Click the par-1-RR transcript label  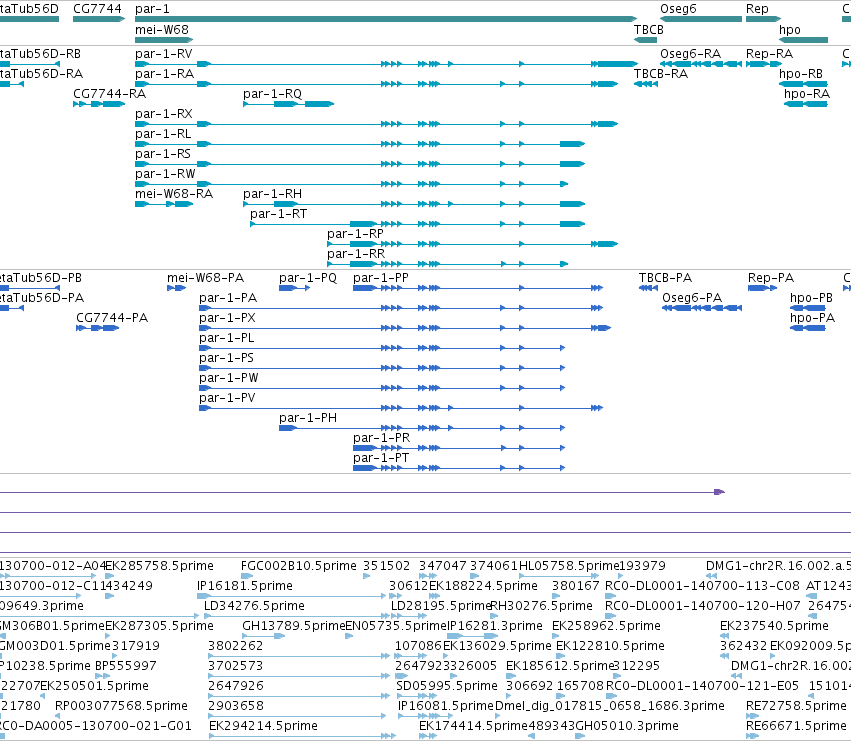[355, 254]
